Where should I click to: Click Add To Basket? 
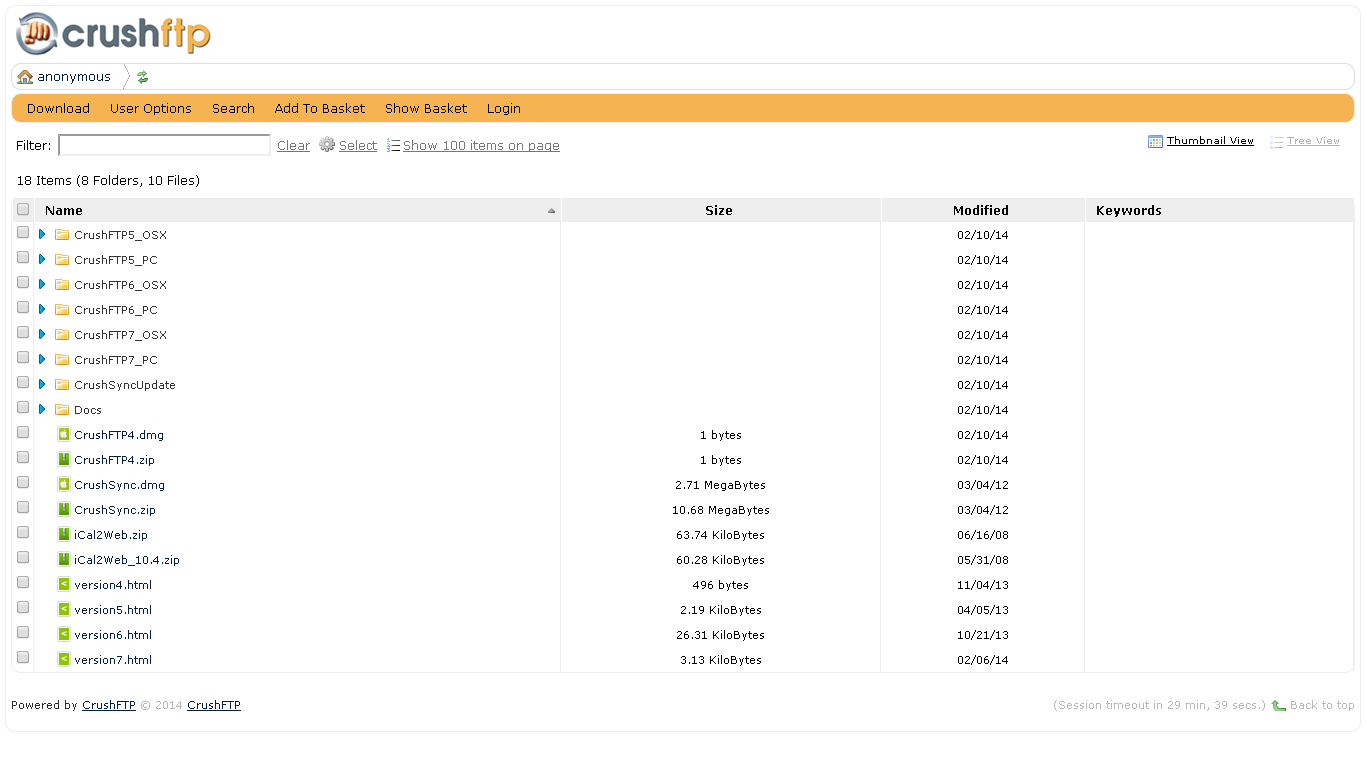click(x=320, y=108)
